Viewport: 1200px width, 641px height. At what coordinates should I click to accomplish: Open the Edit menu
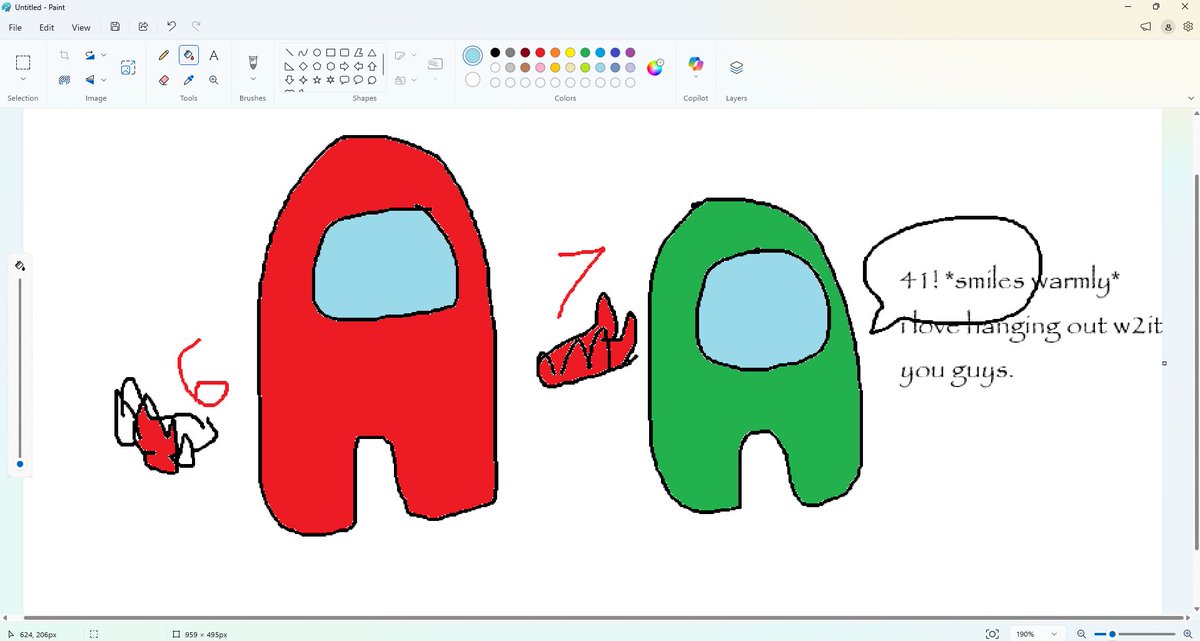(47, 27)
